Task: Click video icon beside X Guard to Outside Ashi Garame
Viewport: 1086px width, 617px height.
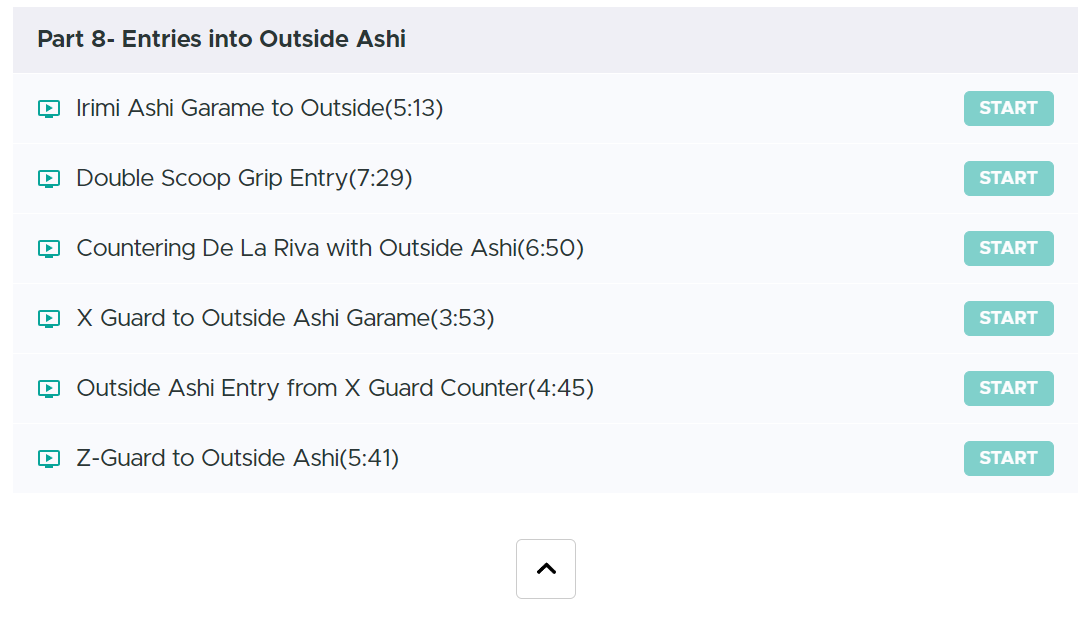Action: pos(48,319)
